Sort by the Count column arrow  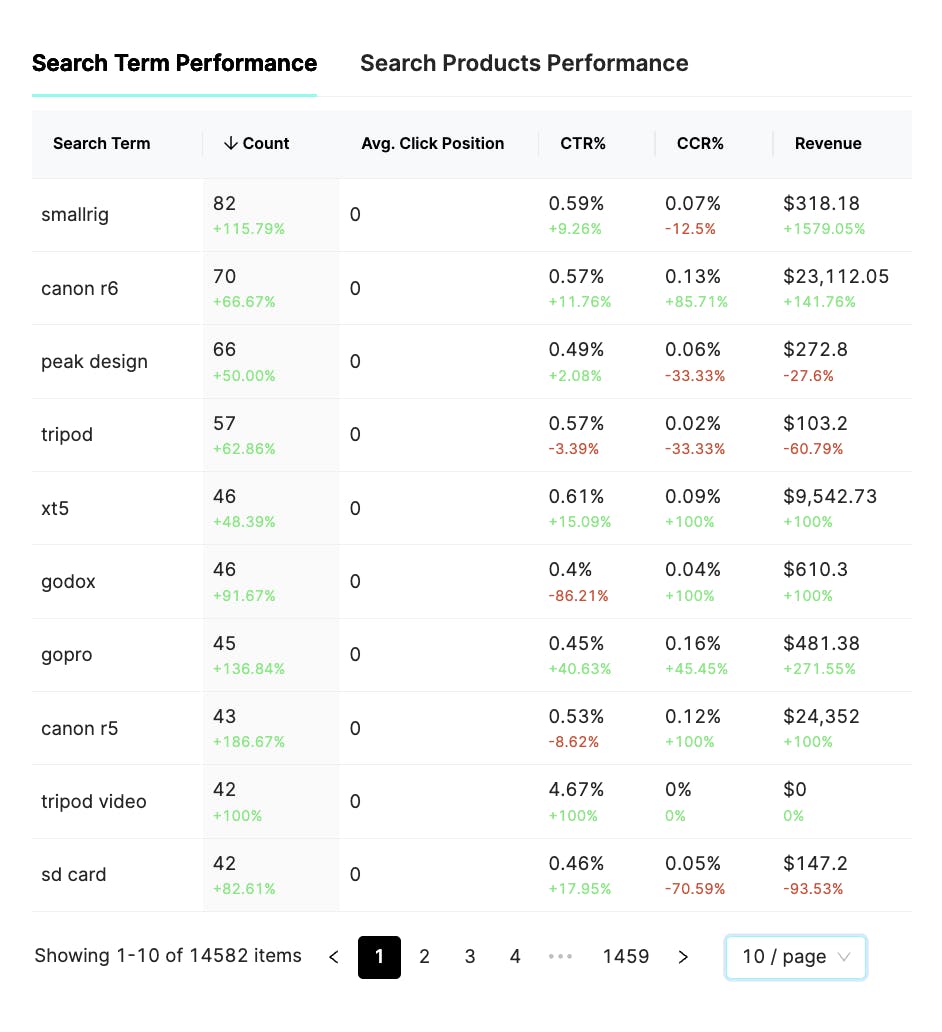point(231,143)
